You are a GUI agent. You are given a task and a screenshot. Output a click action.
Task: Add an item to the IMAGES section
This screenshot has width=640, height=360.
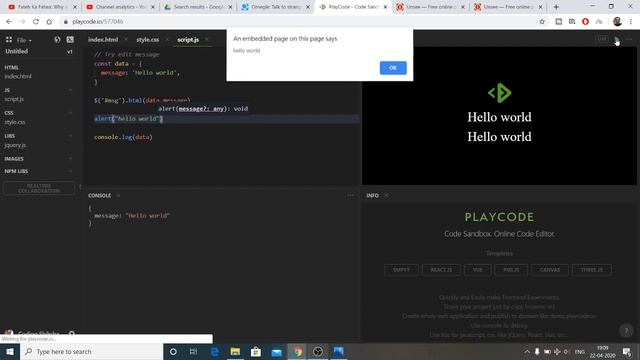click(x=70, y=158)
